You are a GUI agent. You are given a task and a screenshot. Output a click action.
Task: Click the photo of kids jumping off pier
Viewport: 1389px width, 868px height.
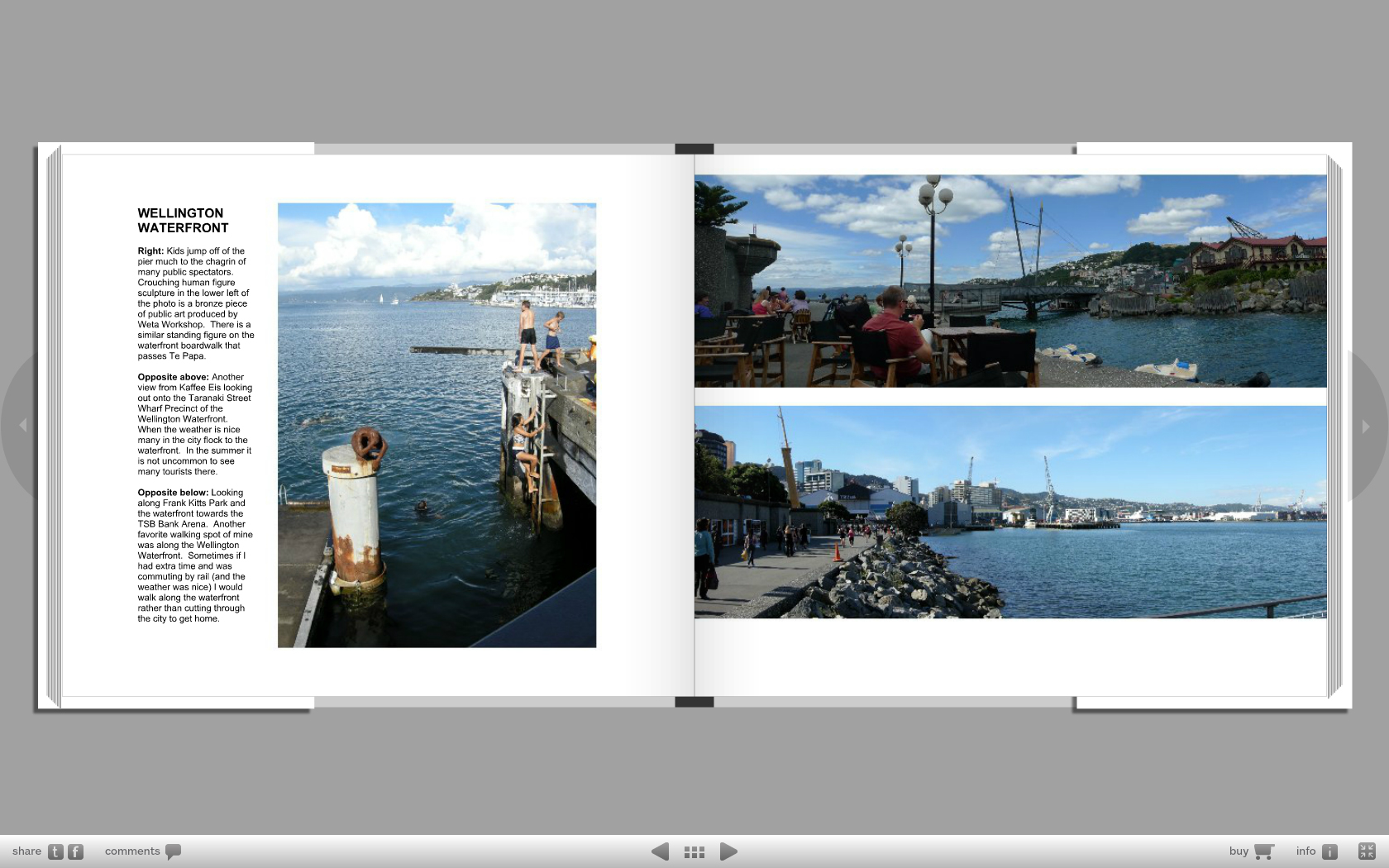[x=437, y=425]
